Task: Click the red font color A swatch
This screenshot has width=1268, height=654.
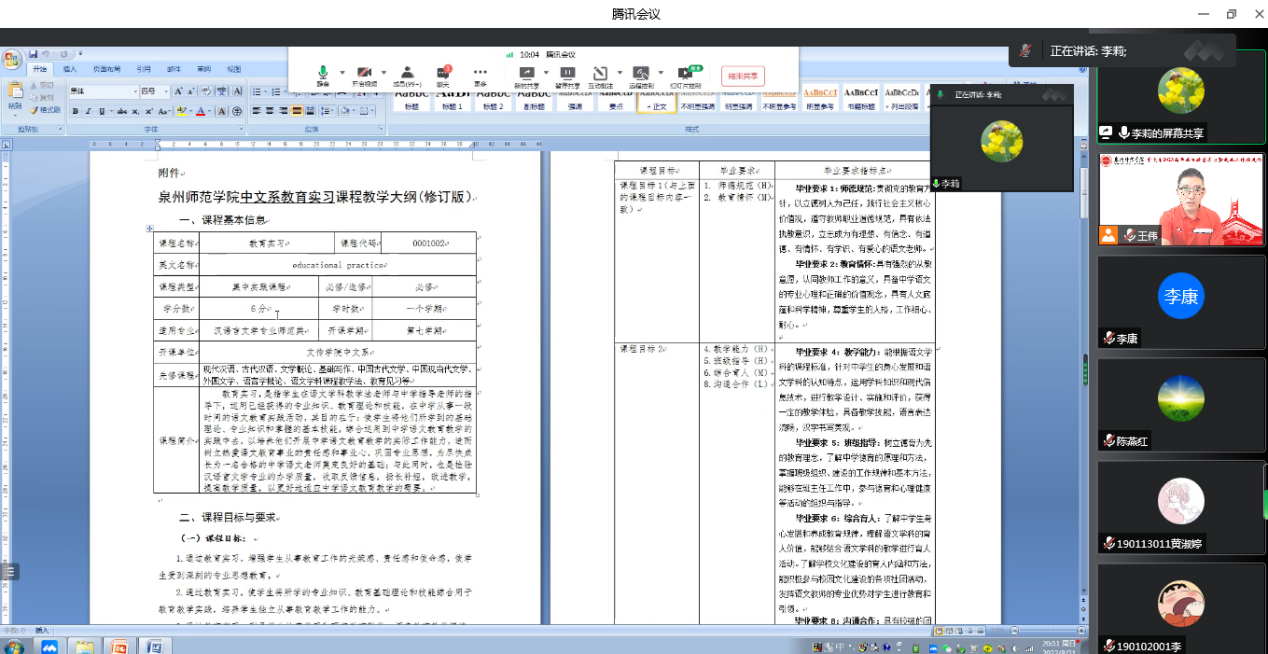Action: [x=201, y=111]
